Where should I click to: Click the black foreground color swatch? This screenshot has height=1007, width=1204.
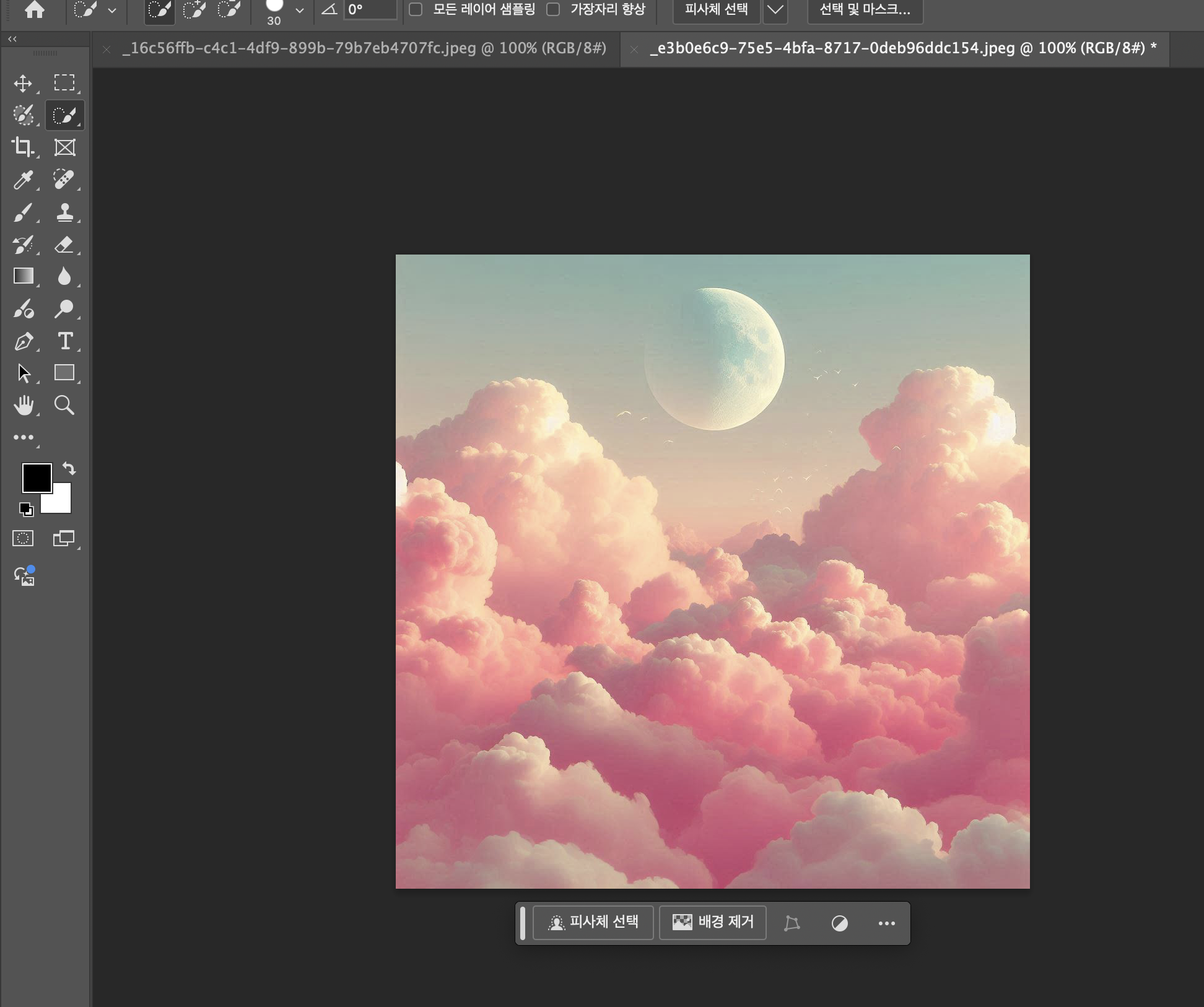click(x=37, y=477)
